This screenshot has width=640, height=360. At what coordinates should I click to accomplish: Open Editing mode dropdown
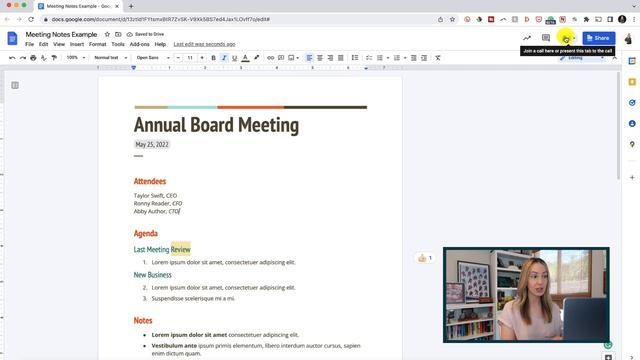(582, 58)
